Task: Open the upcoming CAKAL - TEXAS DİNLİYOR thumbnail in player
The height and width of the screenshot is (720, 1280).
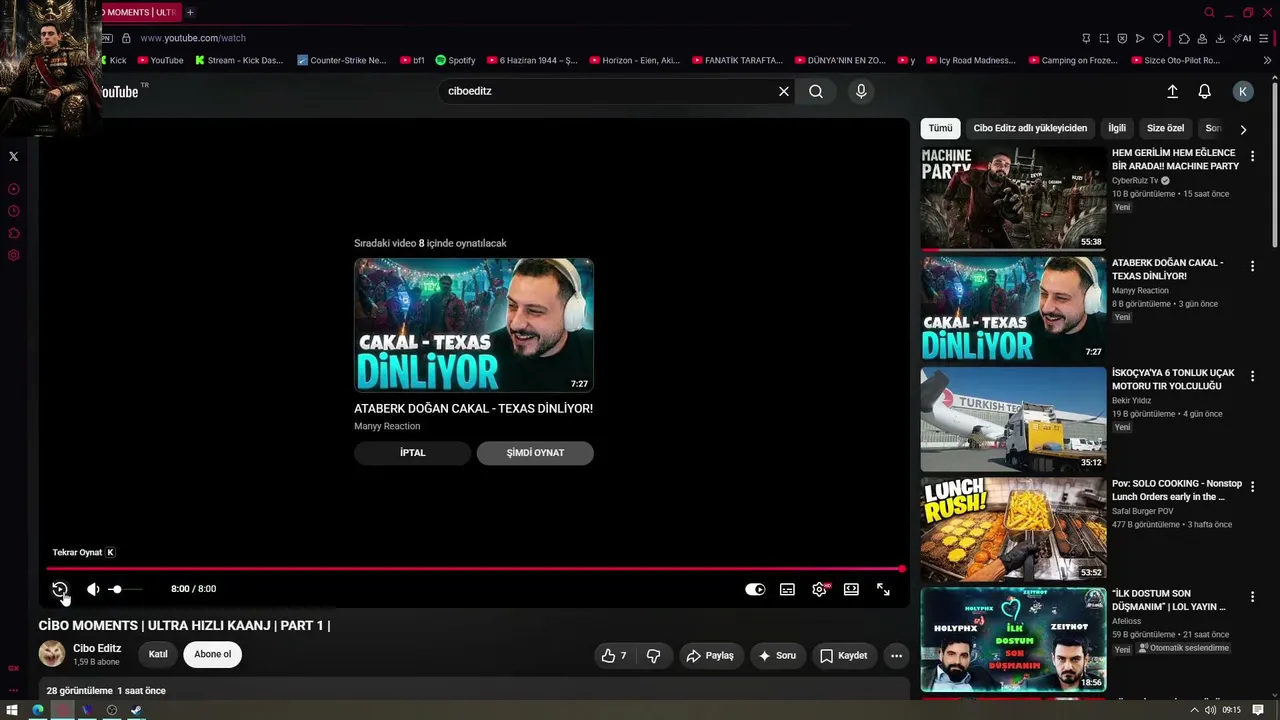Action: click(474, 325)
